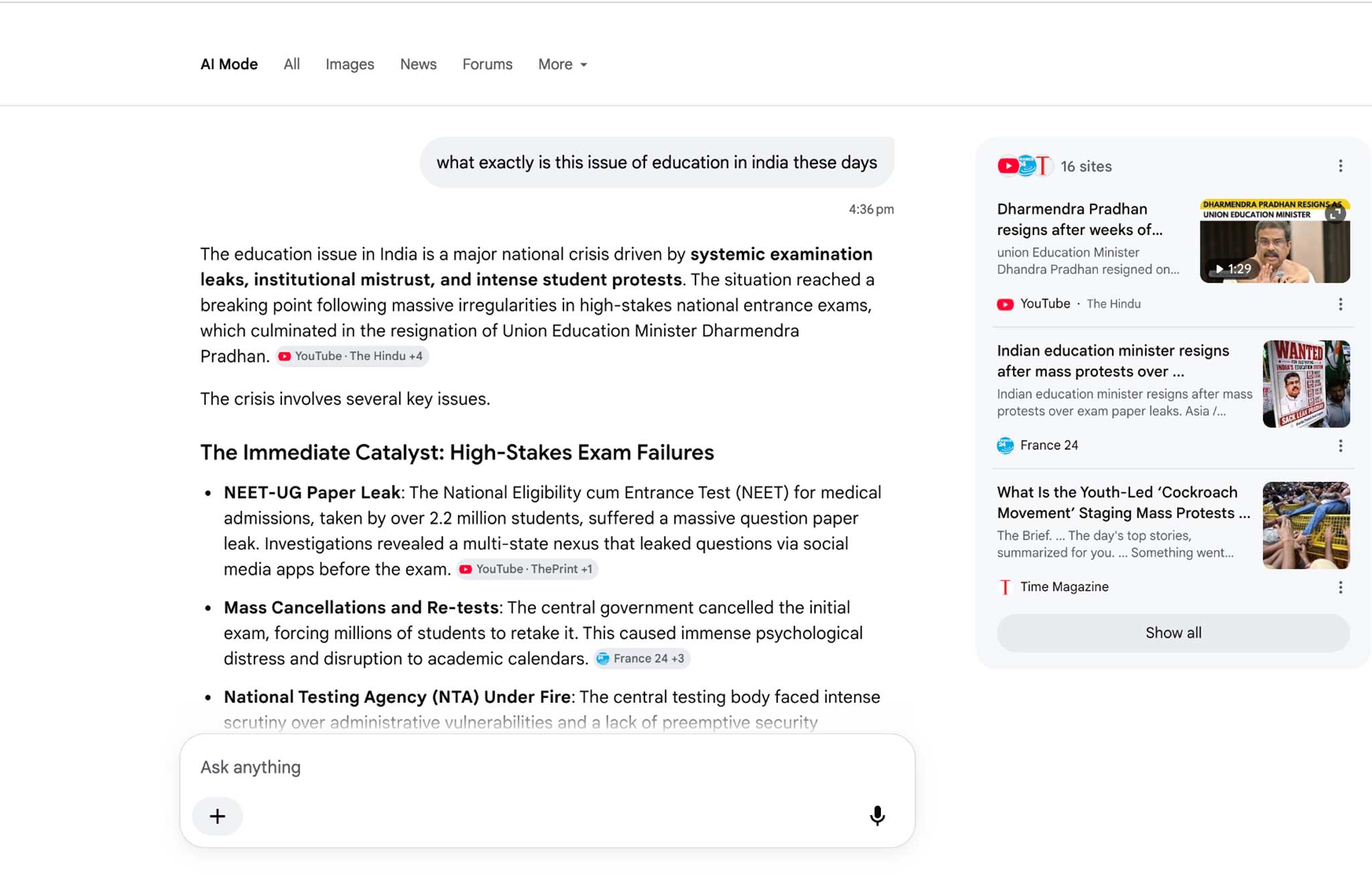Click the 'France 24' source name in card
This screenshot has height=891, width=1372.
tap(1049, 445)
